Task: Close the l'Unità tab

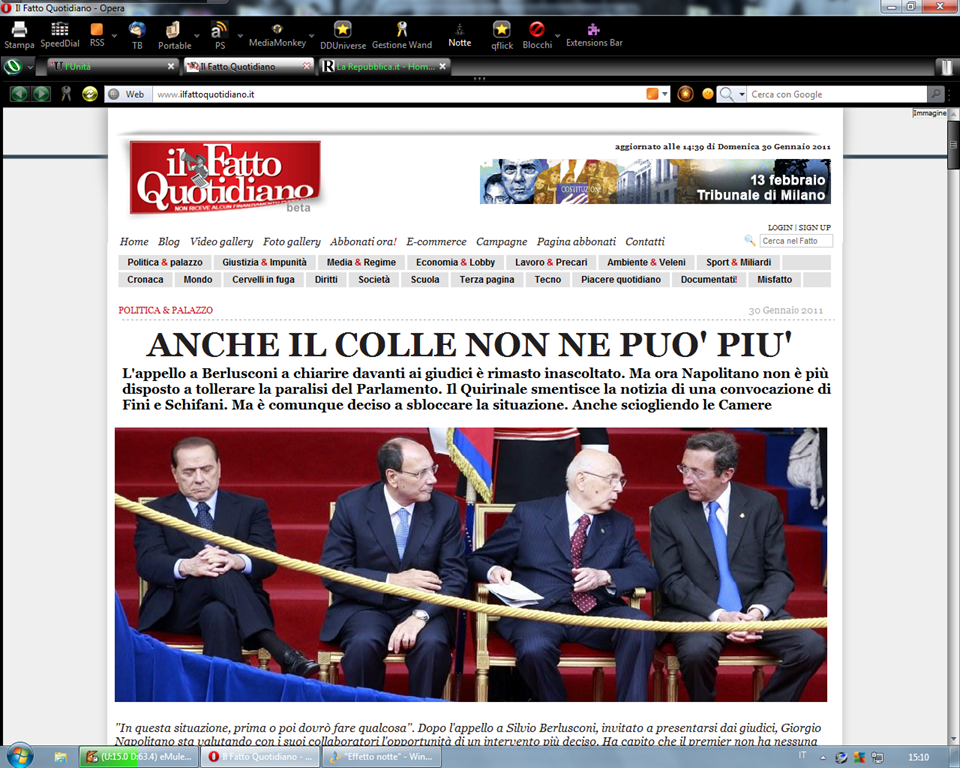Action: [171, 66]
